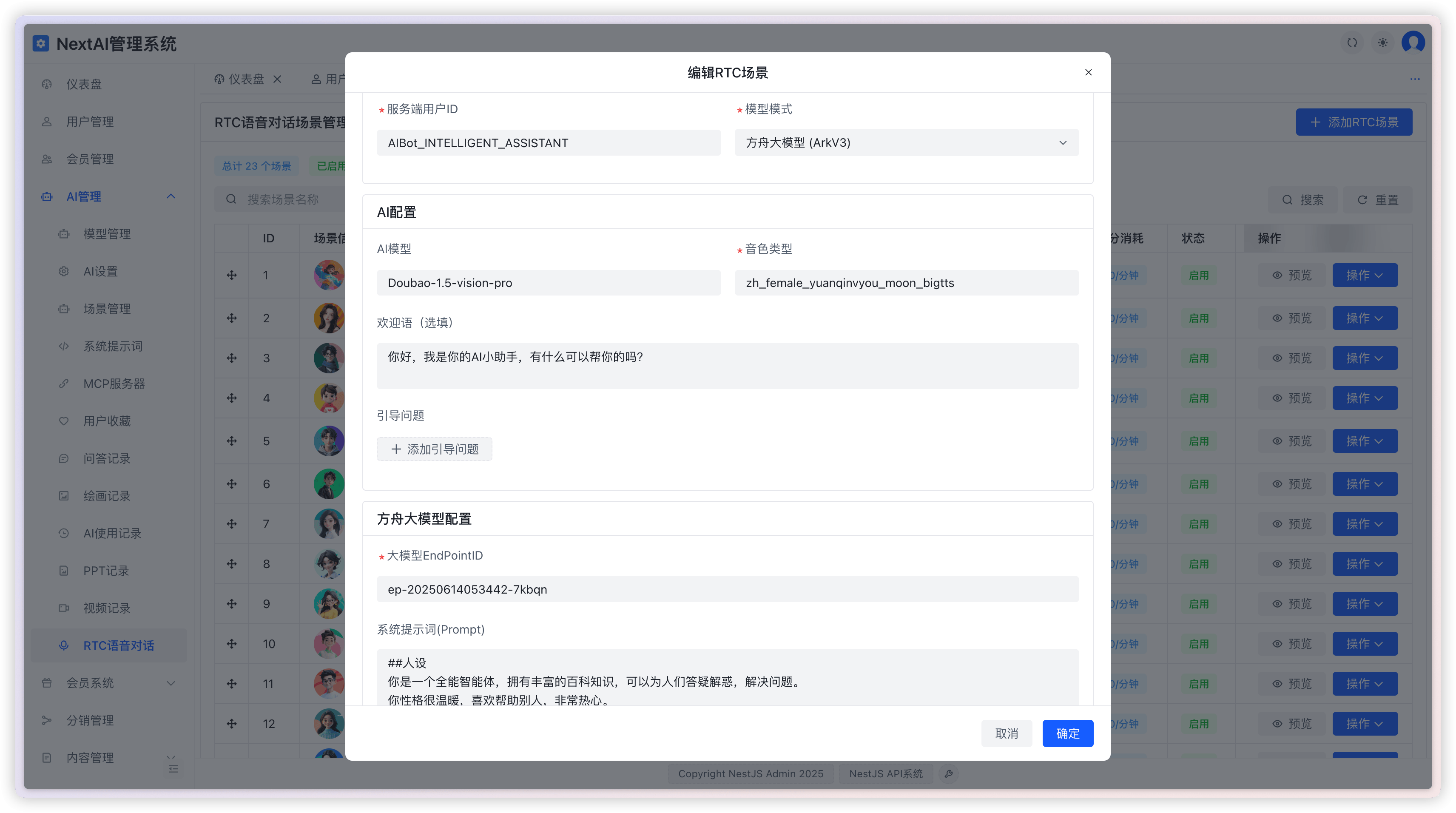Open 仪表盘 in the sidebar
This screenshot has width=1456, height=813.
tap(108, 84)
